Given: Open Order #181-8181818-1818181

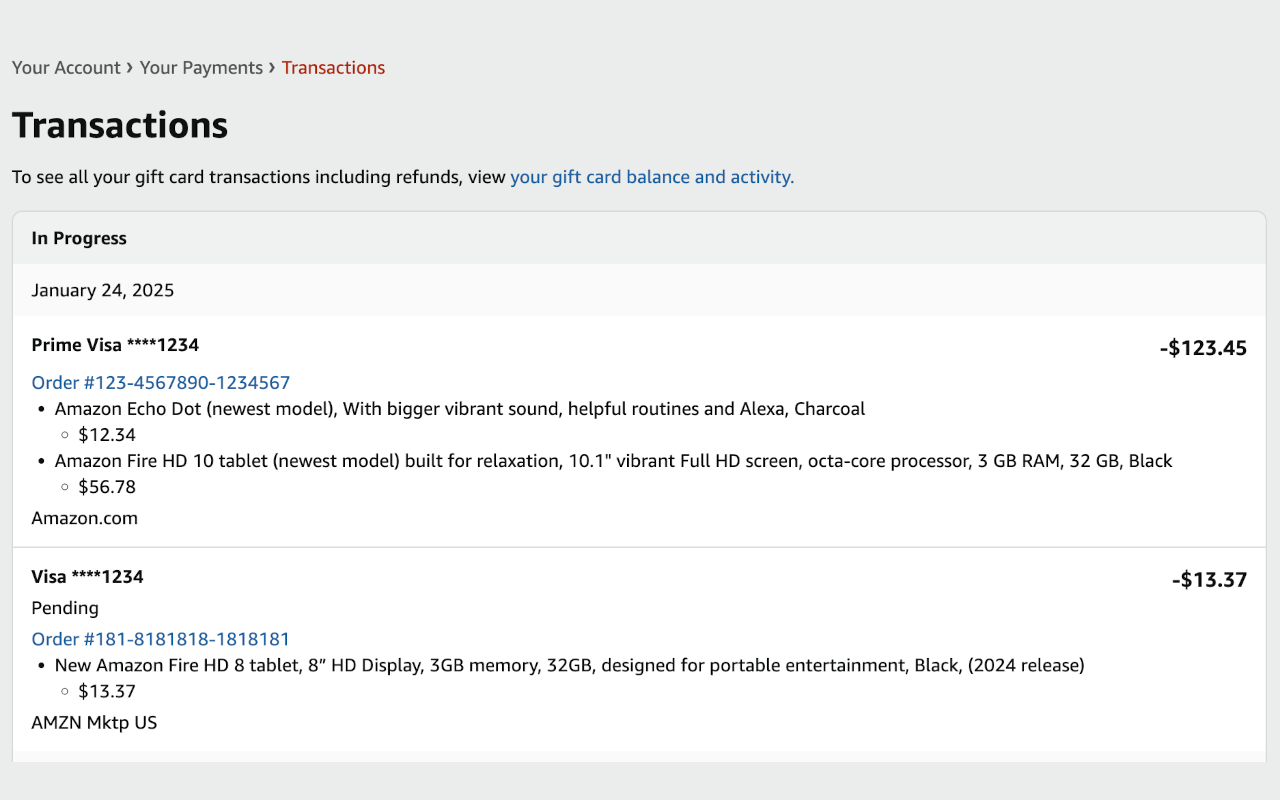Looking at the screenshot, I should (x=161, y=639).
